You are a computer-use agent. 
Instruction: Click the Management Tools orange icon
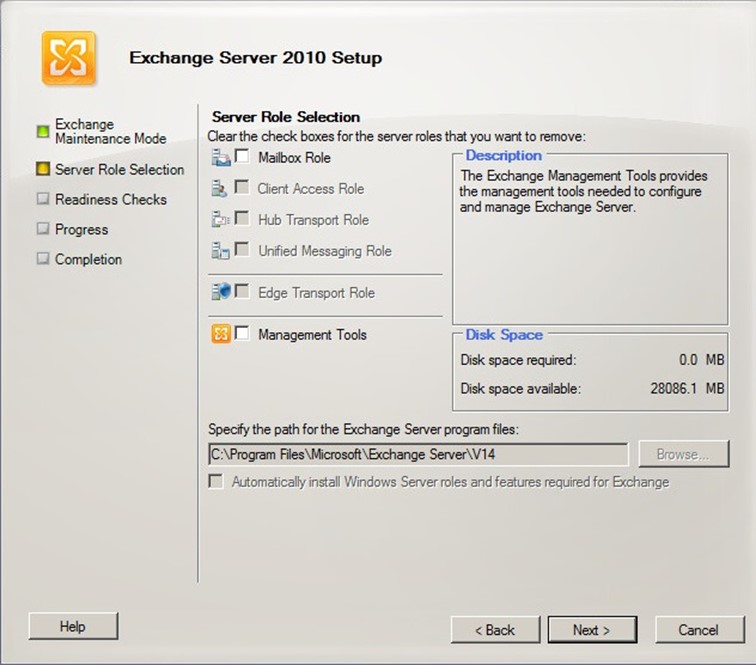click(221, 334)
